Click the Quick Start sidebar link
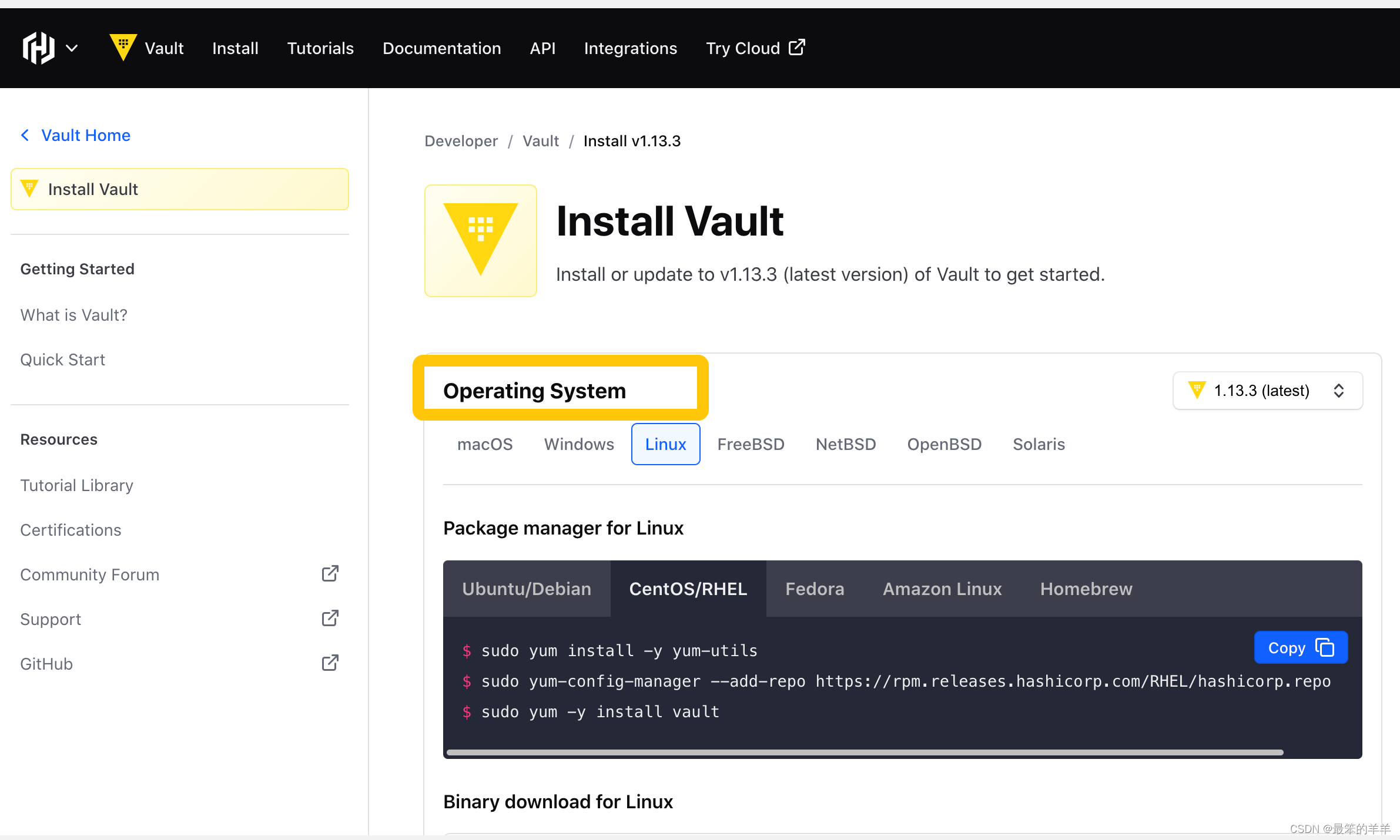1400x840 pixels. (63, 359)
